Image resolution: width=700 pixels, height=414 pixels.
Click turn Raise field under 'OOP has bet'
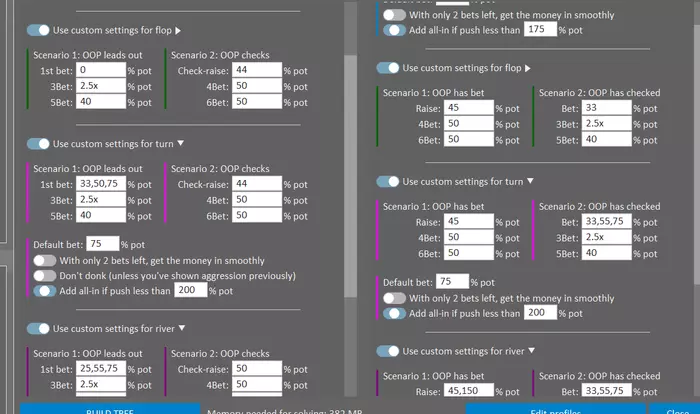469,221
